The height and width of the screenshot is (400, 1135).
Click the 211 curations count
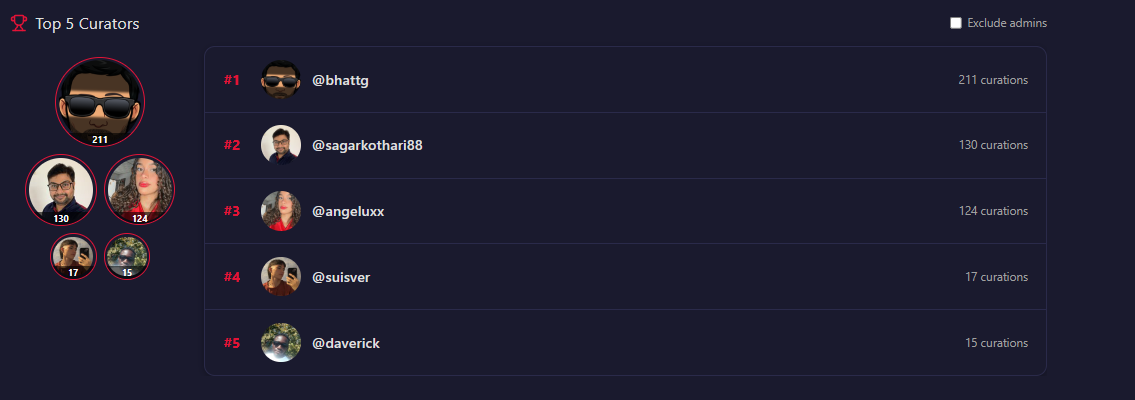(x=993, y=80)
